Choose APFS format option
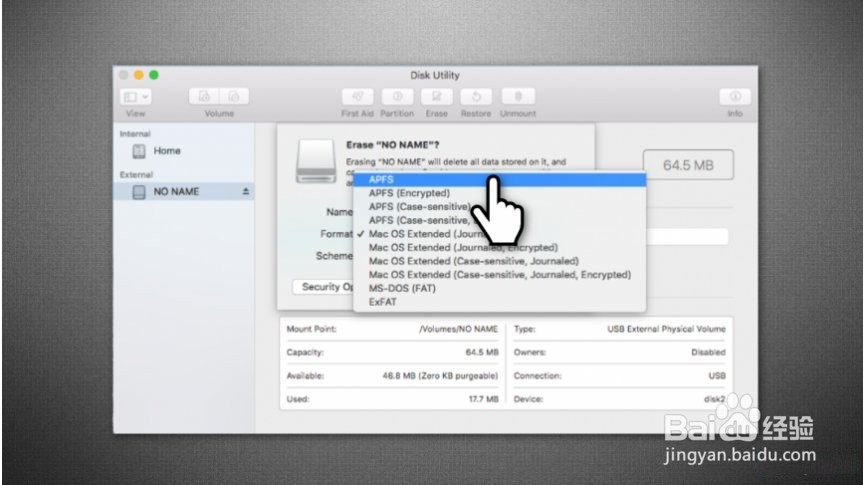865x485 pixels. [x=499, y=179]
